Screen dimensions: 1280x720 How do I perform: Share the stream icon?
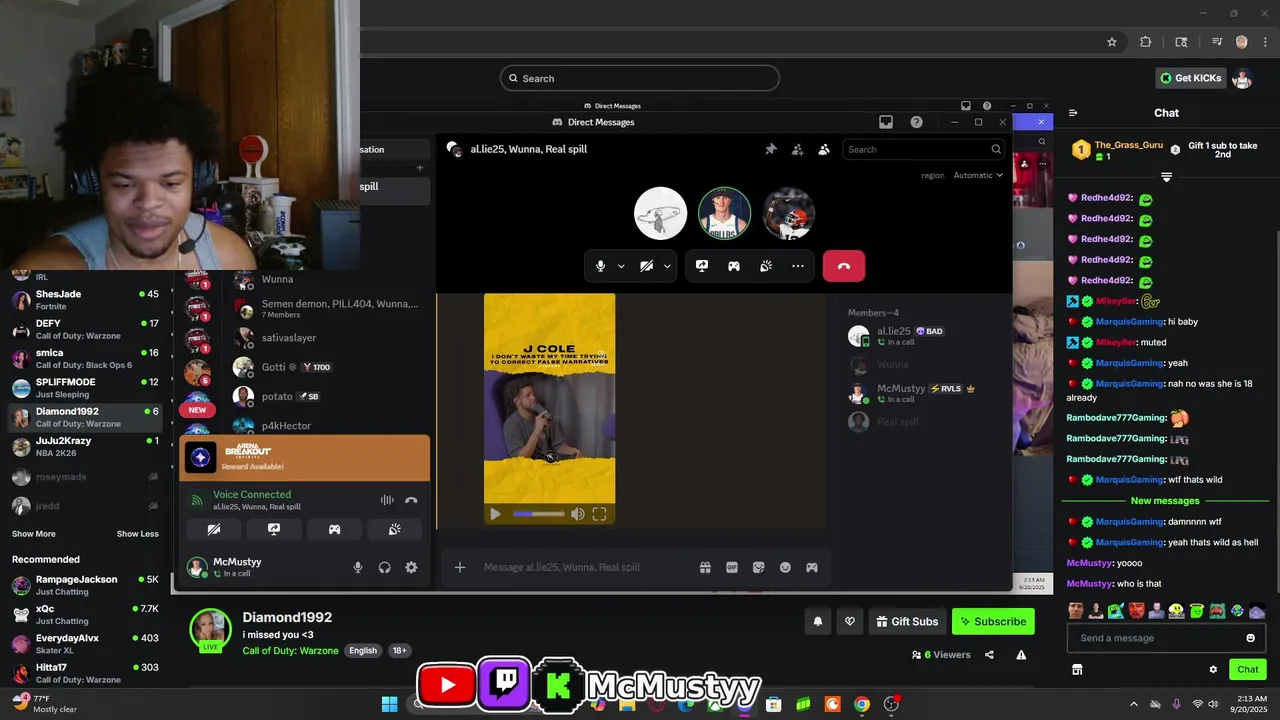click(989, 655)
